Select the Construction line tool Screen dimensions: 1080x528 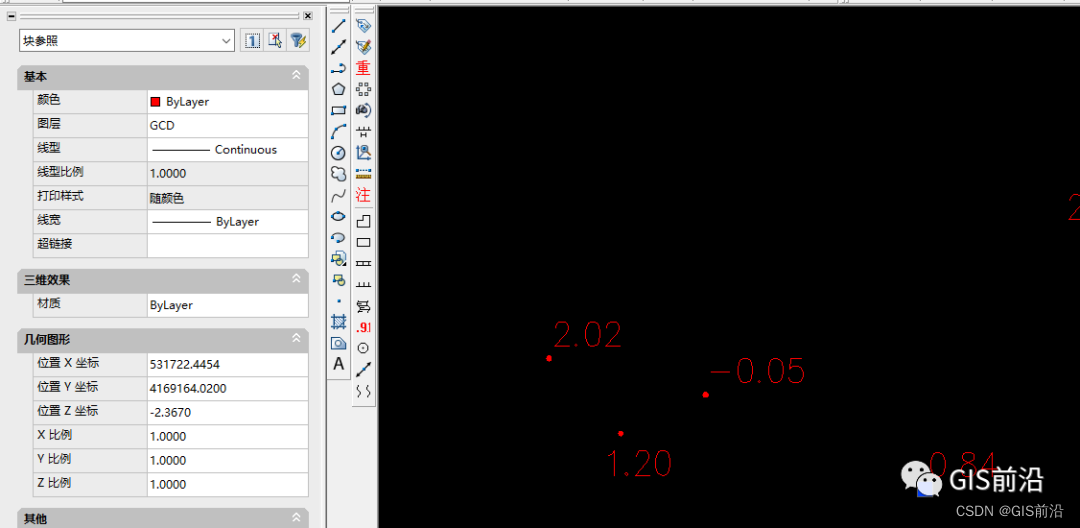338,47
